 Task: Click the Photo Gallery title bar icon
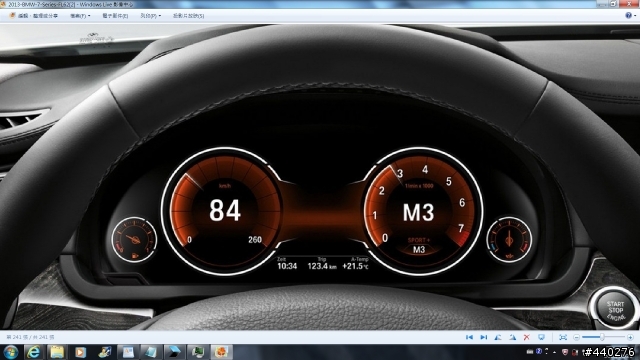click(3, 4)
